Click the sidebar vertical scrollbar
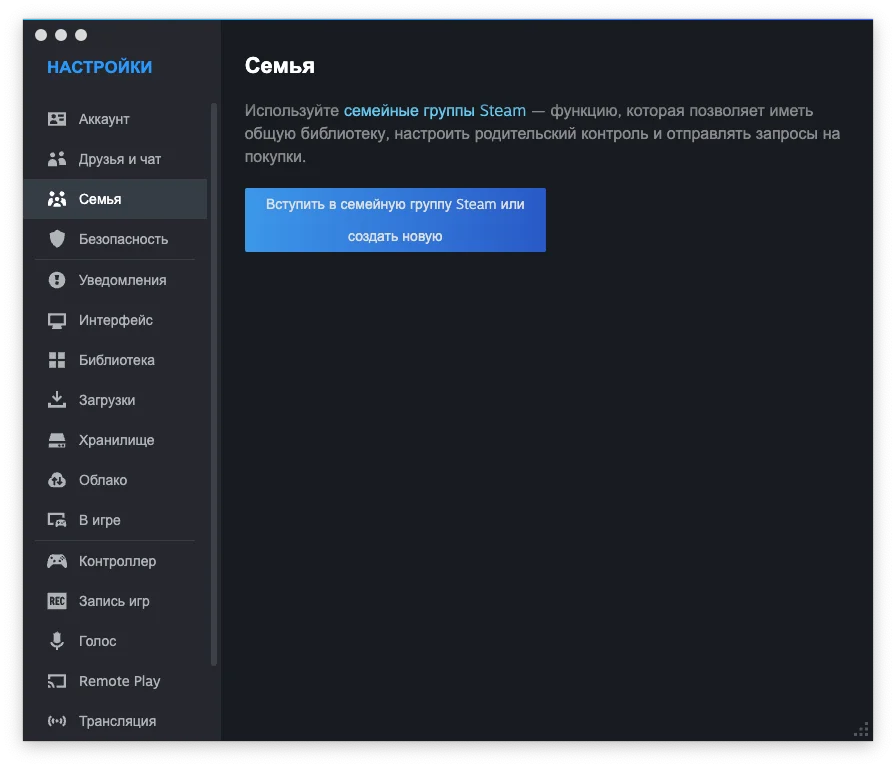This screenshot has width=896, height=768. (x=214, y=384)
